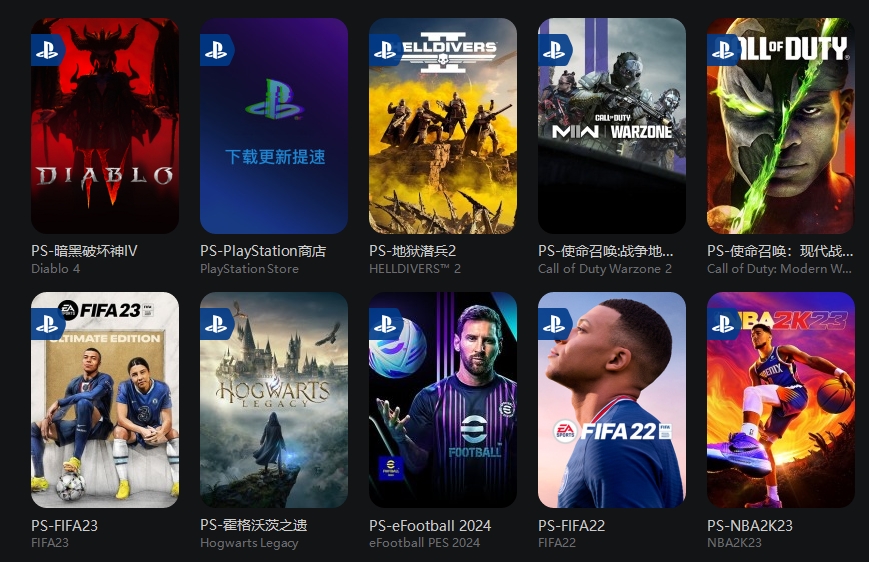The height and width of the screenshot is (562, 869).
Task: Select the FIFA 22 cover art
Action: [x=612, y=400]
